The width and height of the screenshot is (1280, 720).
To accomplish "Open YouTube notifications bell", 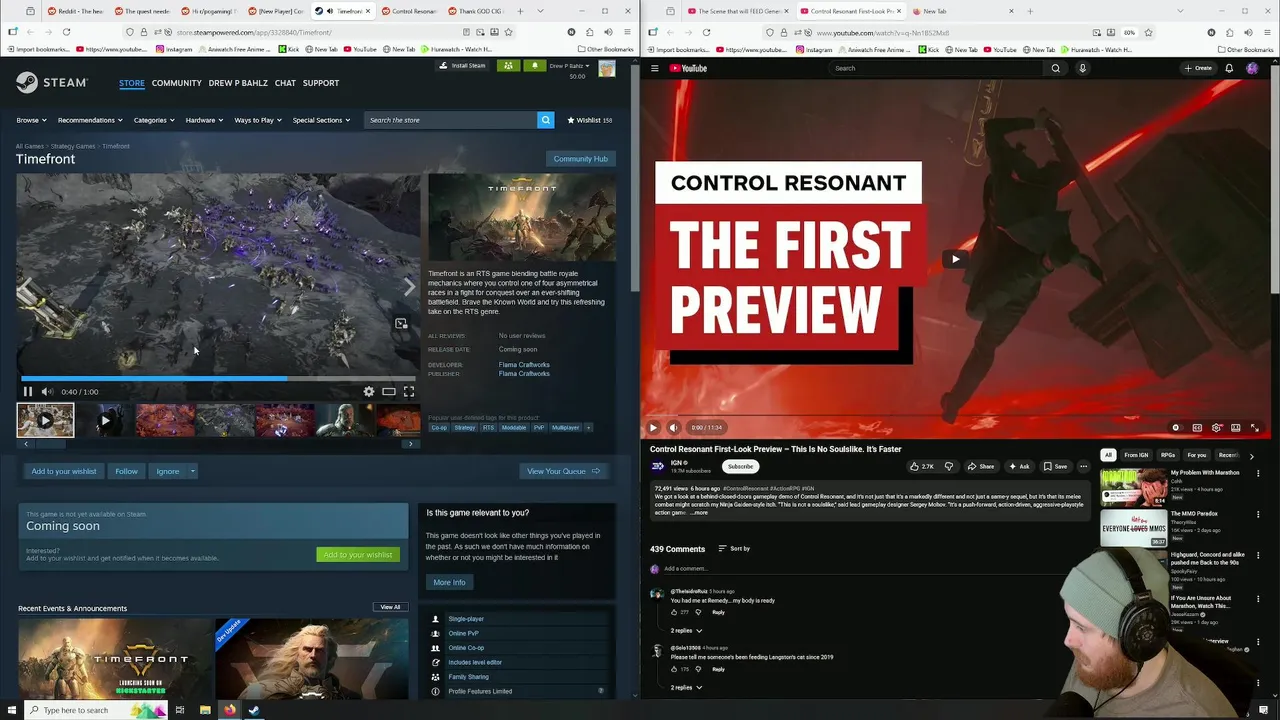I will click(x=1229, y=68).
